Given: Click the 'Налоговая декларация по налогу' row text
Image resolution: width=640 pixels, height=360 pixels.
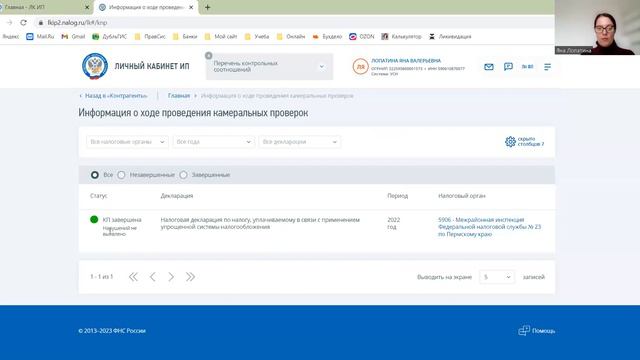Looking at the screenshot, I should point(260,223).
